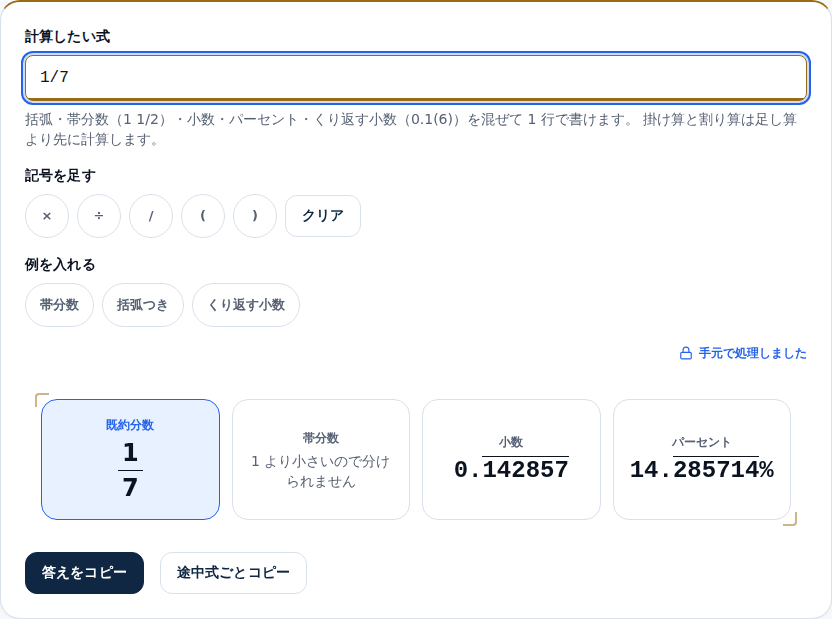This screenshot has width=832, height=619.
Task: Click the 手元で処理しました text
Action: coord(752,353)
